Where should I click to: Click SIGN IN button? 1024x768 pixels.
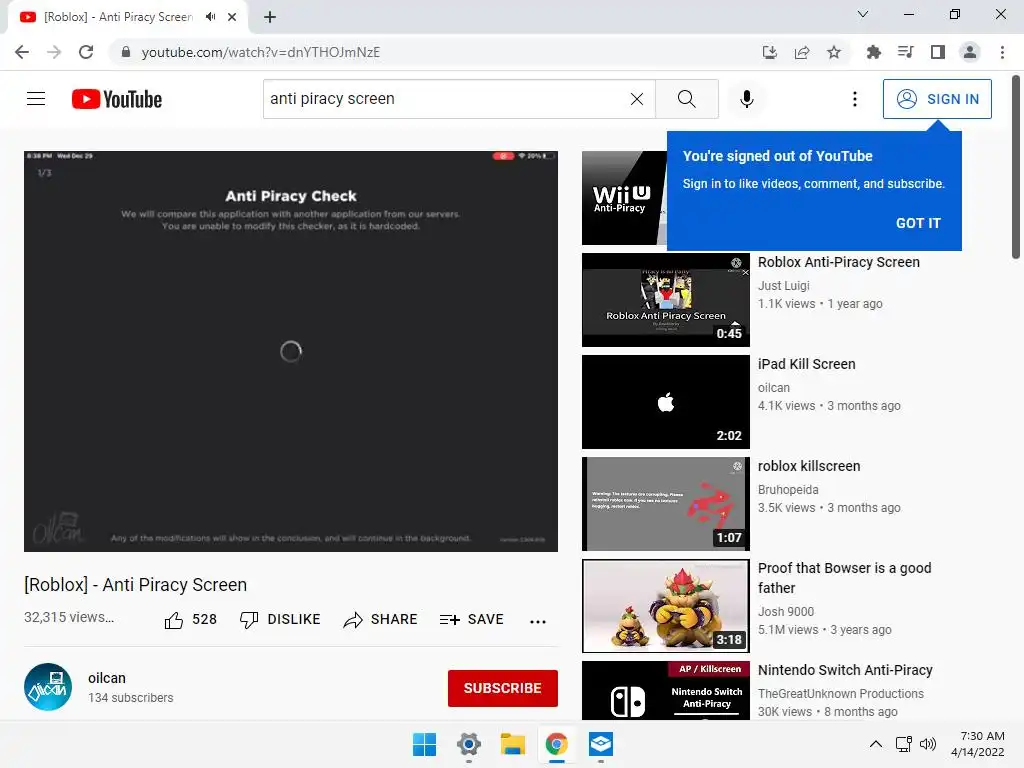(x=937, y=99)
